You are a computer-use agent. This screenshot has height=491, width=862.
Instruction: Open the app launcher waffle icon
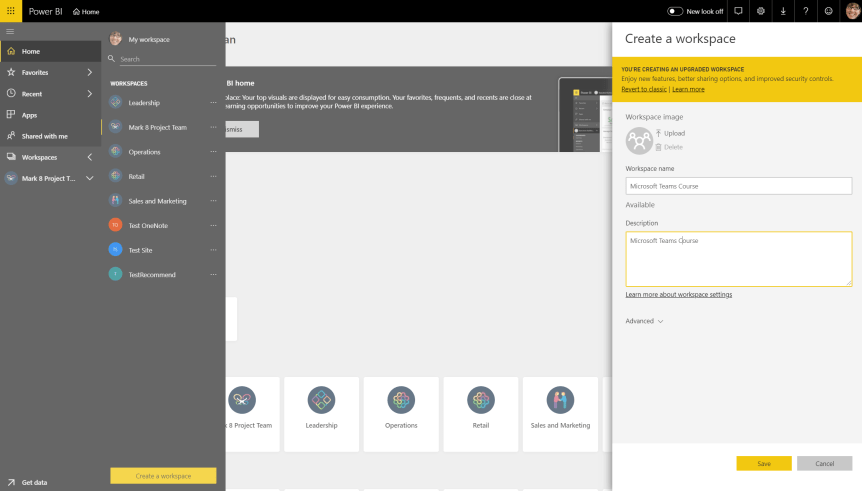pyautogui.click(x=10, y=11)
